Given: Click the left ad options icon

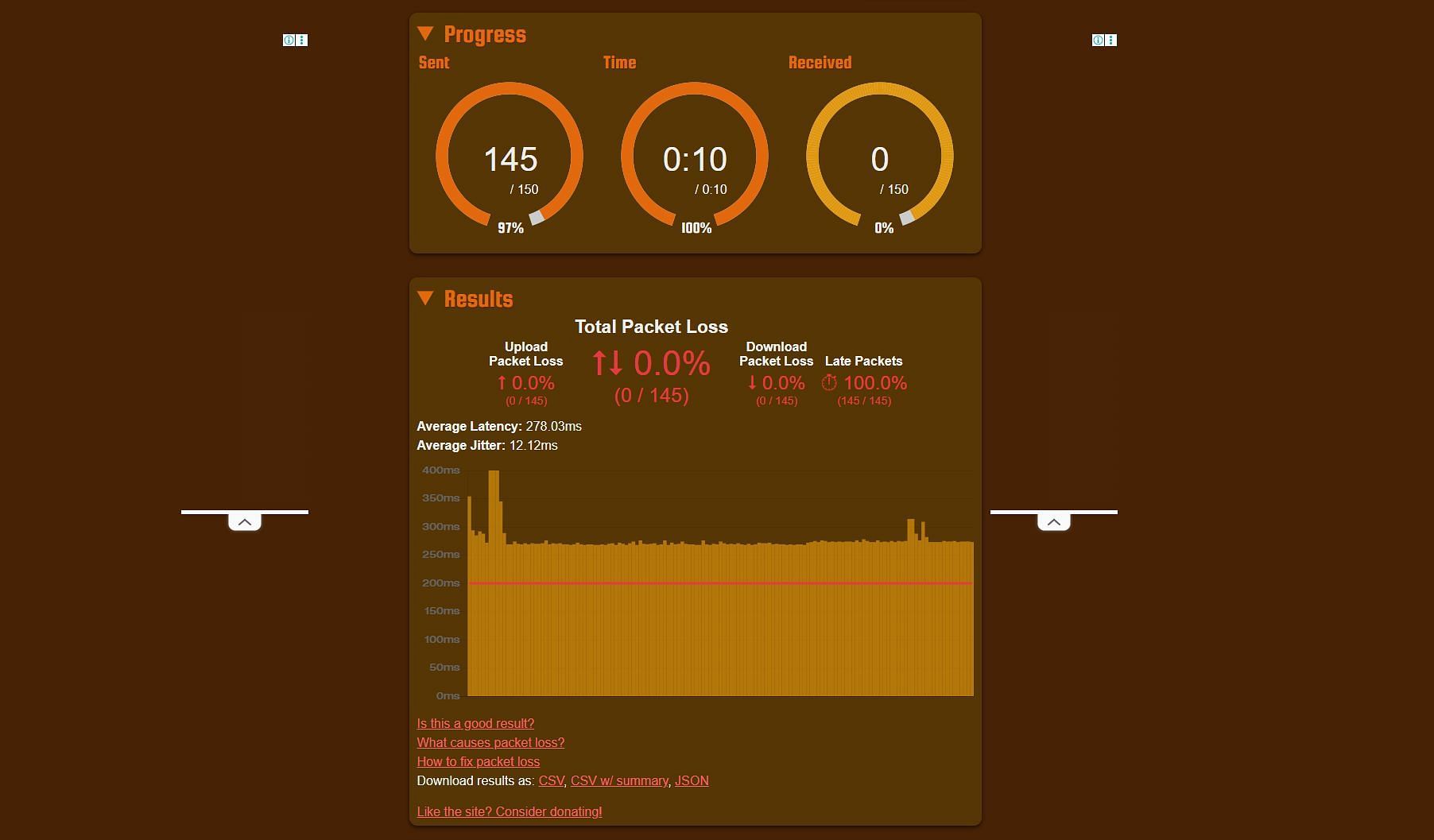Looking at the screenshot, I should (x=302, y=40).
